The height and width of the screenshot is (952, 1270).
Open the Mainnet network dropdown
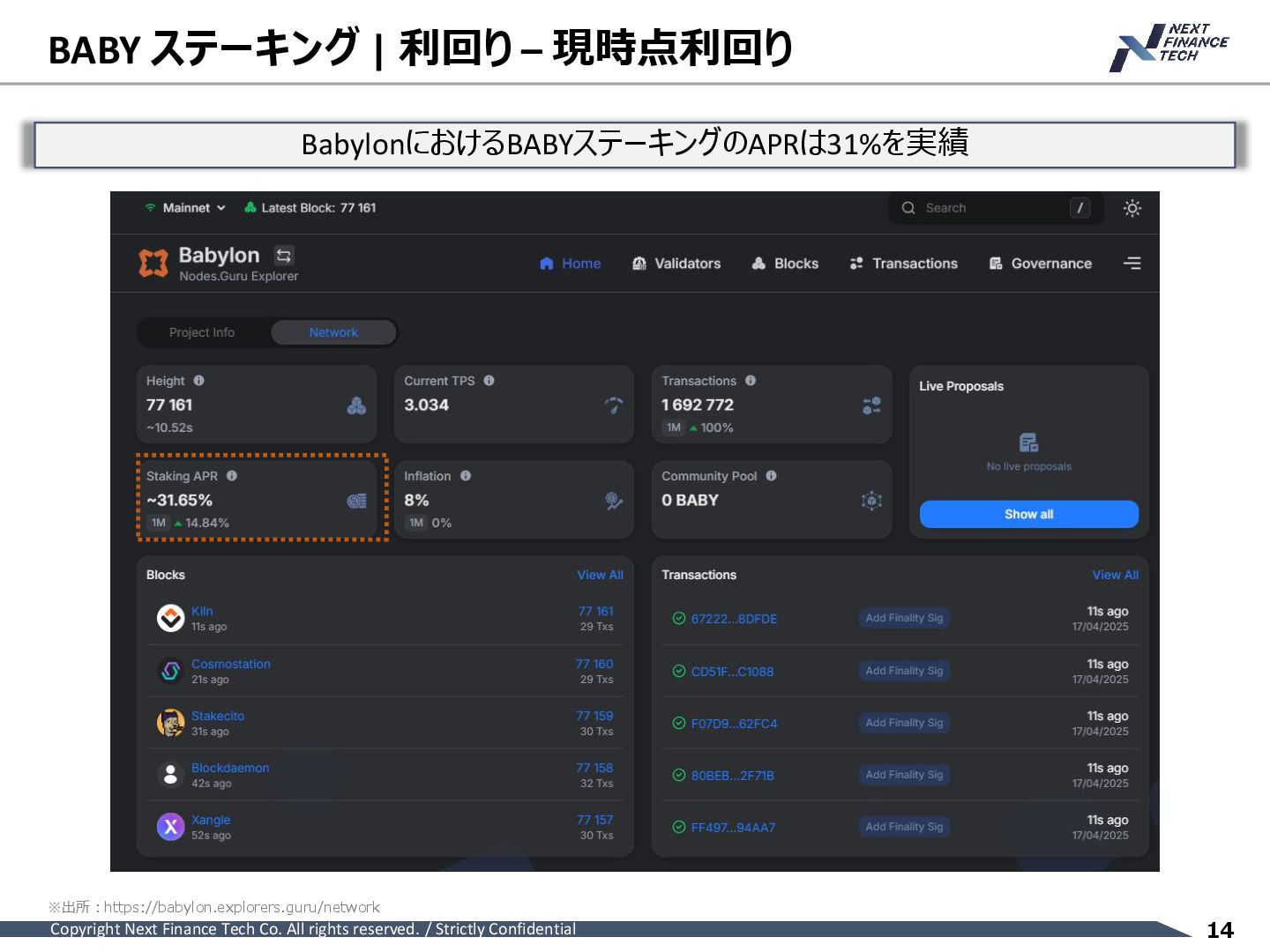point(185,208)
